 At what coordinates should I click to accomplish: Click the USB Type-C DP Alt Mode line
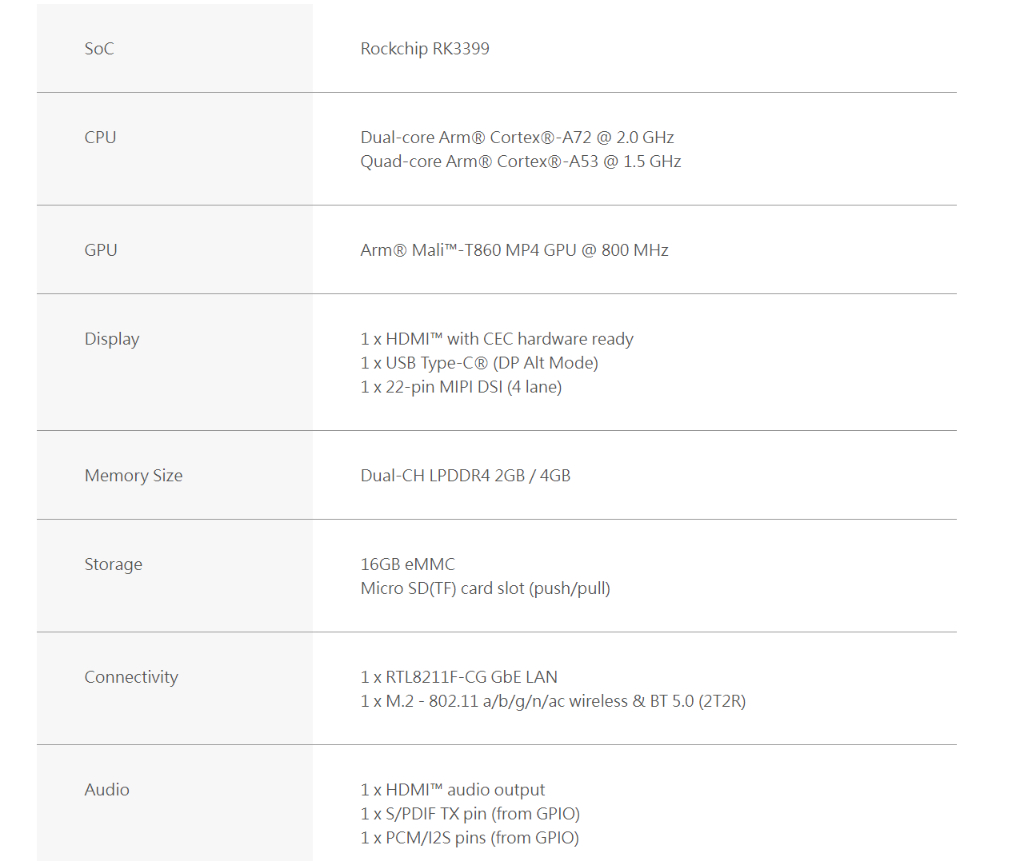(479, 363)
